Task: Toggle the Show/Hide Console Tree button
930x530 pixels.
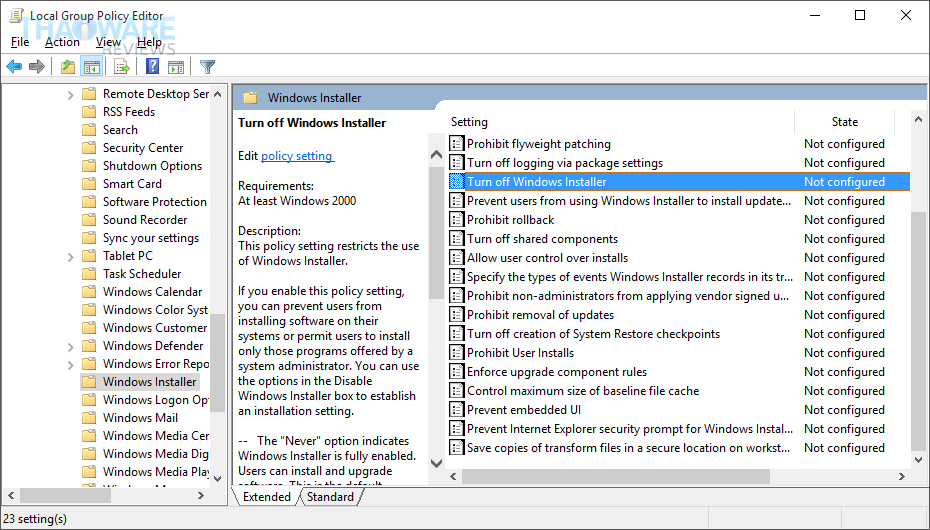Action: coord(91,67)
